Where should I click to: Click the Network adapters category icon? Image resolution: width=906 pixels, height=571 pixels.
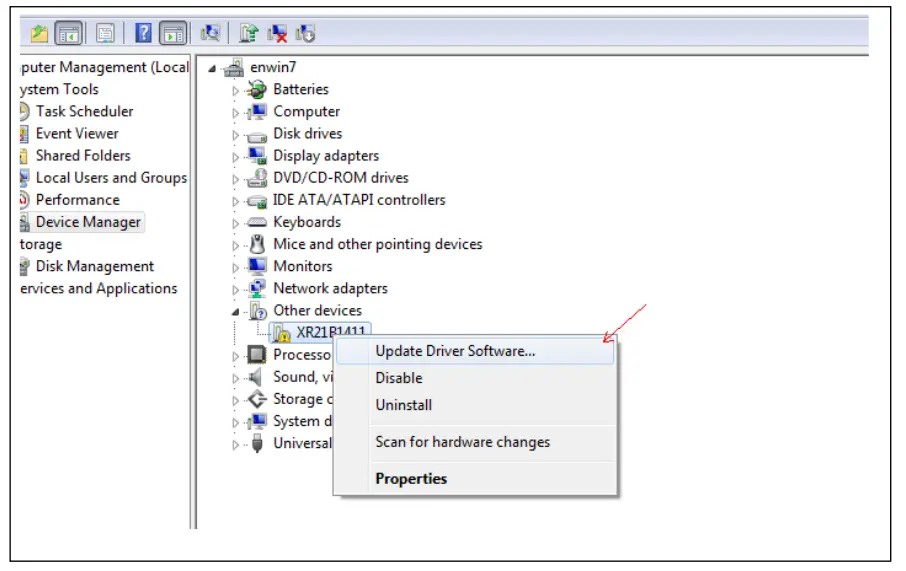[257, 288]
